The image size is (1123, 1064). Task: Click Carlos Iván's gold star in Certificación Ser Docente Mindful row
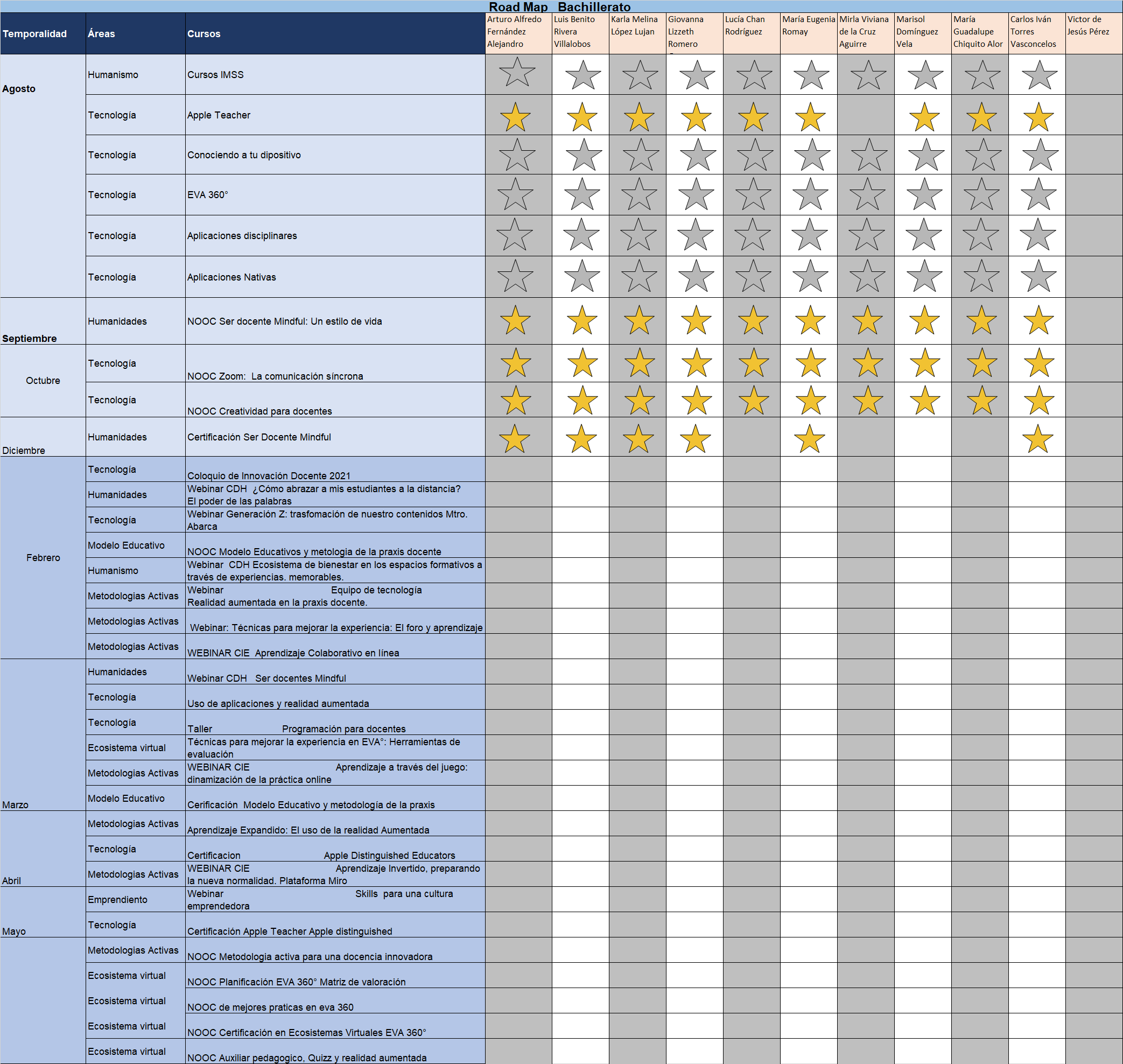tap(1038, 438)
